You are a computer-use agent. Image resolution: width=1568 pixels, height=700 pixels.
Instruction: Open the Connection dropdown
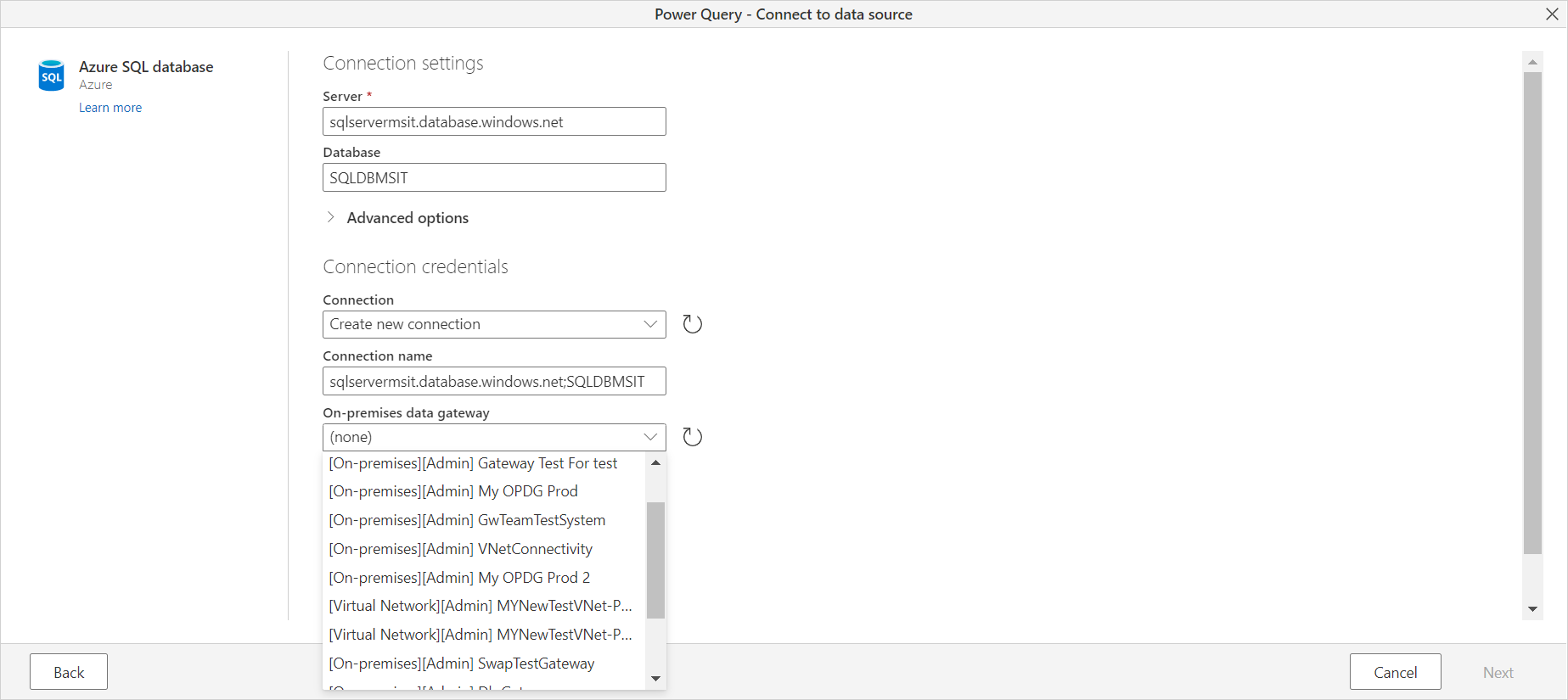coord(494,324)
